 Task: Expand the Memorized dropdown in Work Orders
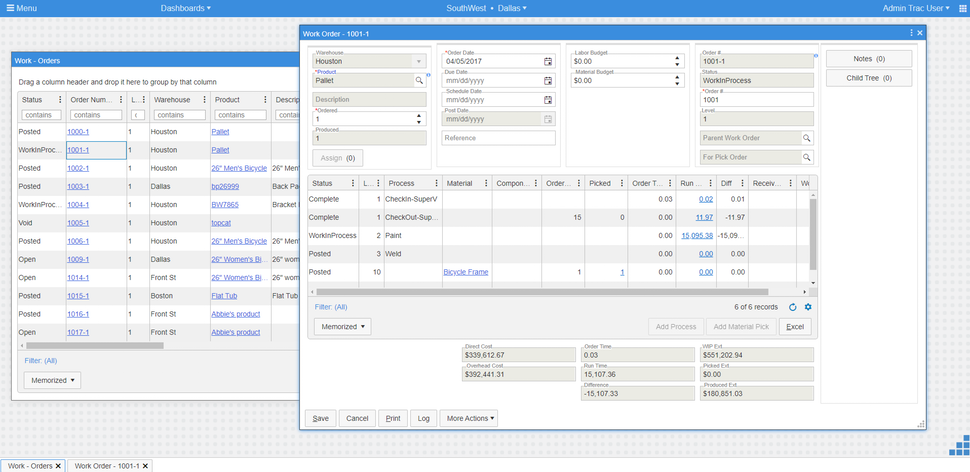[52, 380]
